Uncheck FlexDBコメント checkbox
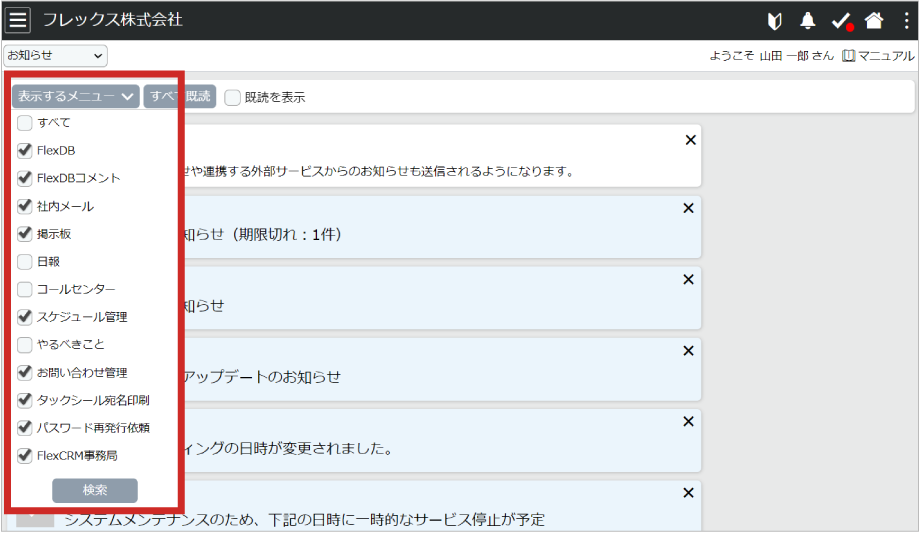This screenshot has height=536, width=920. tap(25, 178)
